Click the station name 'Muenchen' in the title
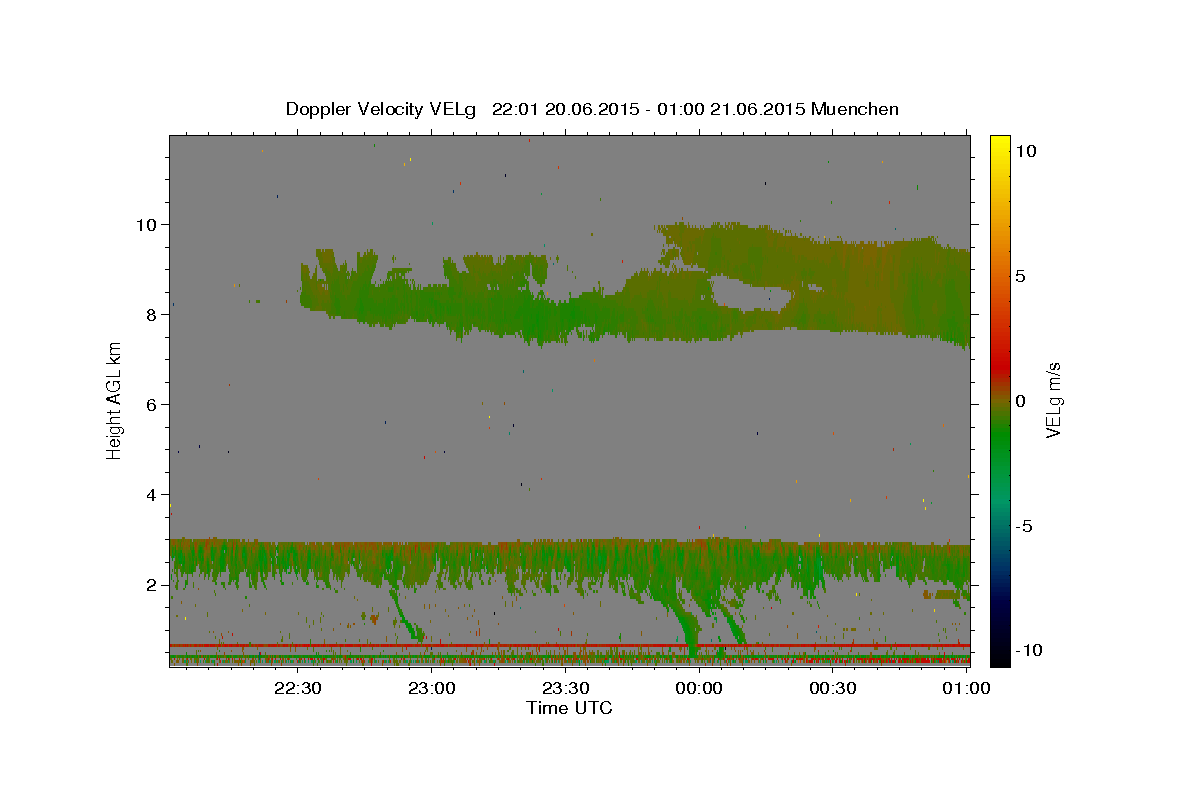The image size is (1200, 800). coord(855,109)
